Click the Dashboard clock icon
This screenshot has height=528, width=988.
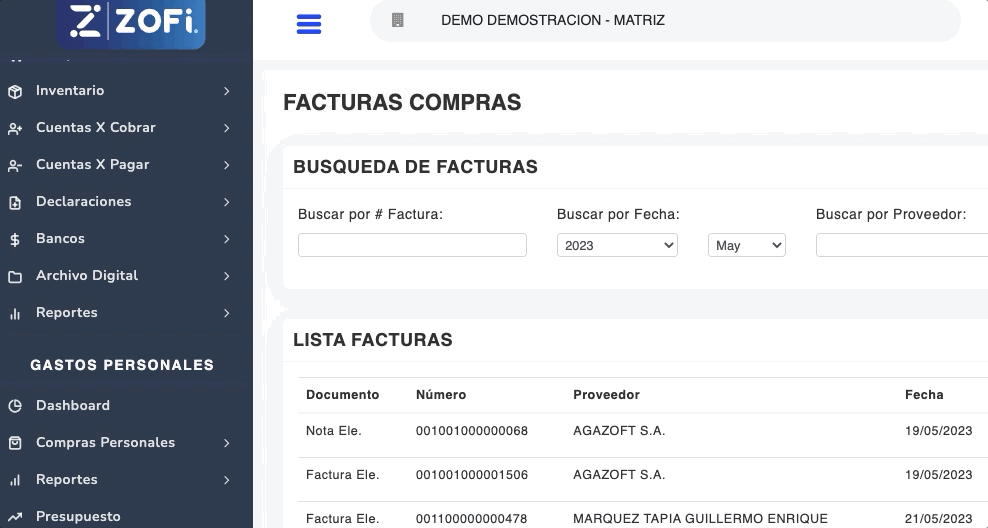(x=15, y=406)
